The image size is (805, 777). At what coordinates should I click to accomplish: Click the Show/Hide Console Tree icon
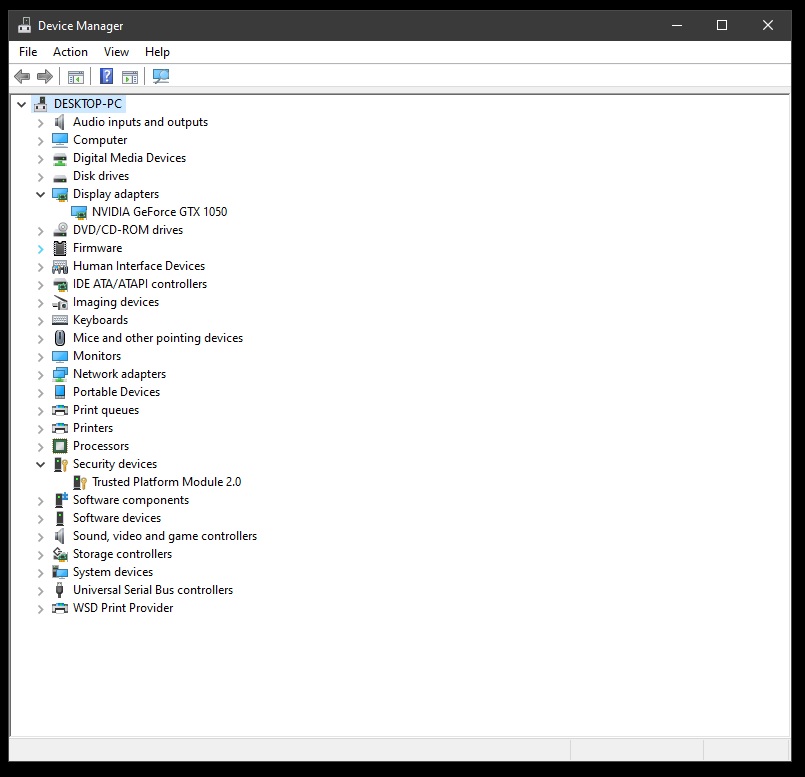coord(75,77)
